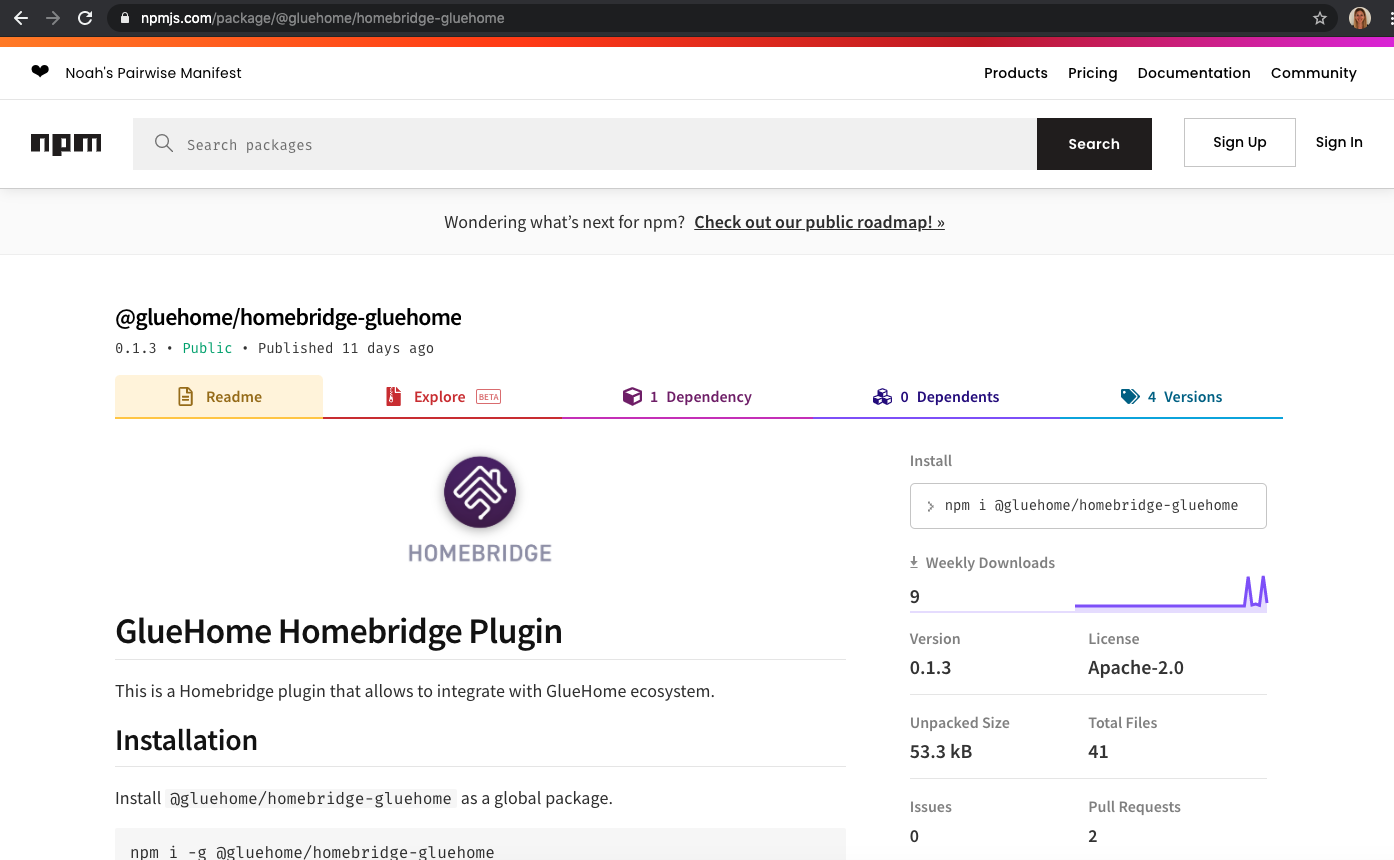1394x860 pixels.
Task: Select the 0 Dependents tab
Action: click(936, 397)
